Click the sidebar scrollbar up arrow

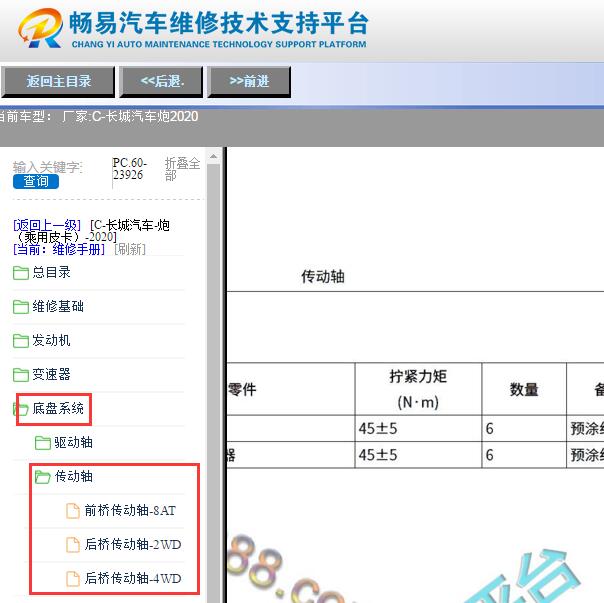[x=213, y=156]
